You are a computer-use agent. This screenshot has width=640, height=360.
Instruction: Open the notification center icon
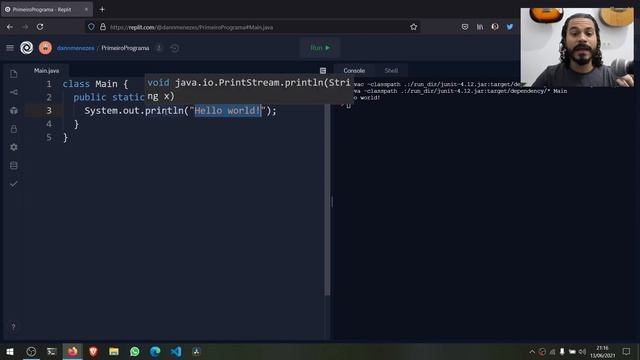coord(627,351)
